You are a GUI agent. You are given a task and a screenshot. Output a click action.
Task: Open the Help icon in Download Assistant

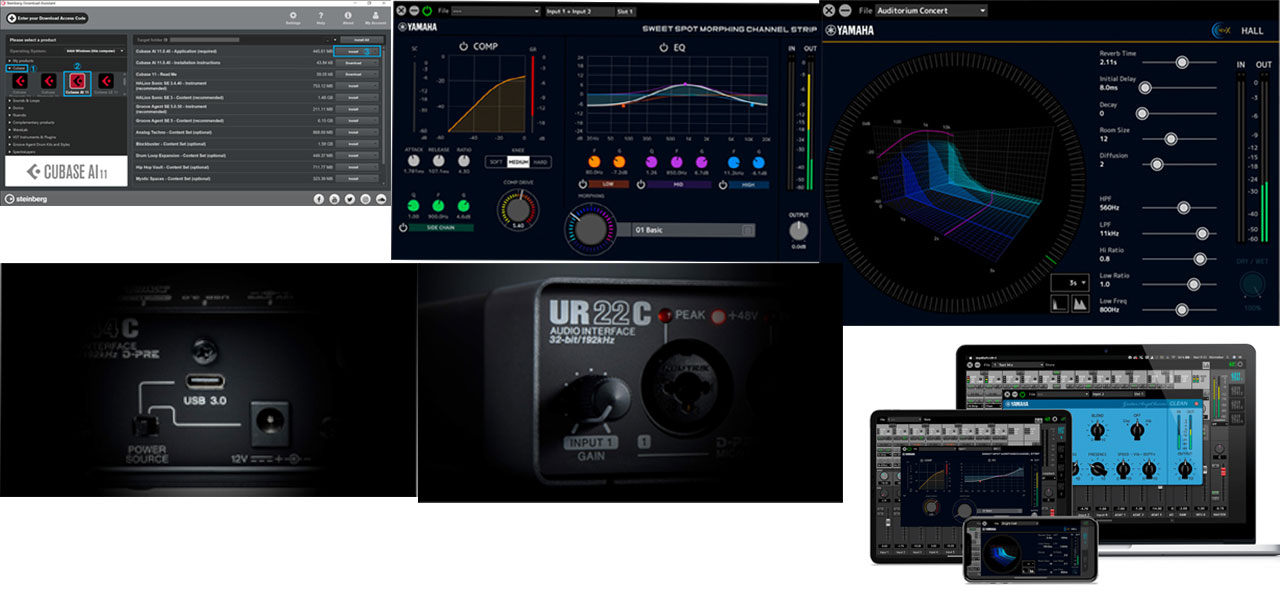[320, 17]
